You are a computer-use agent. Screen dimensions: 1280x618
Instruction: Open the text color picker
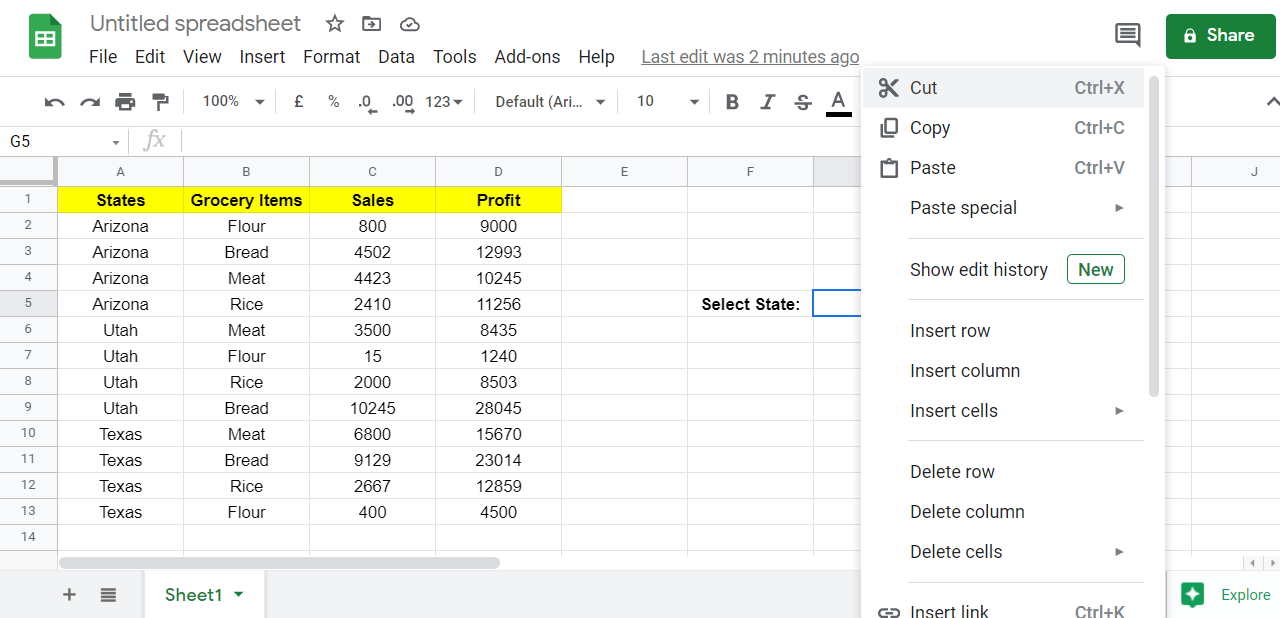[838, 101]
